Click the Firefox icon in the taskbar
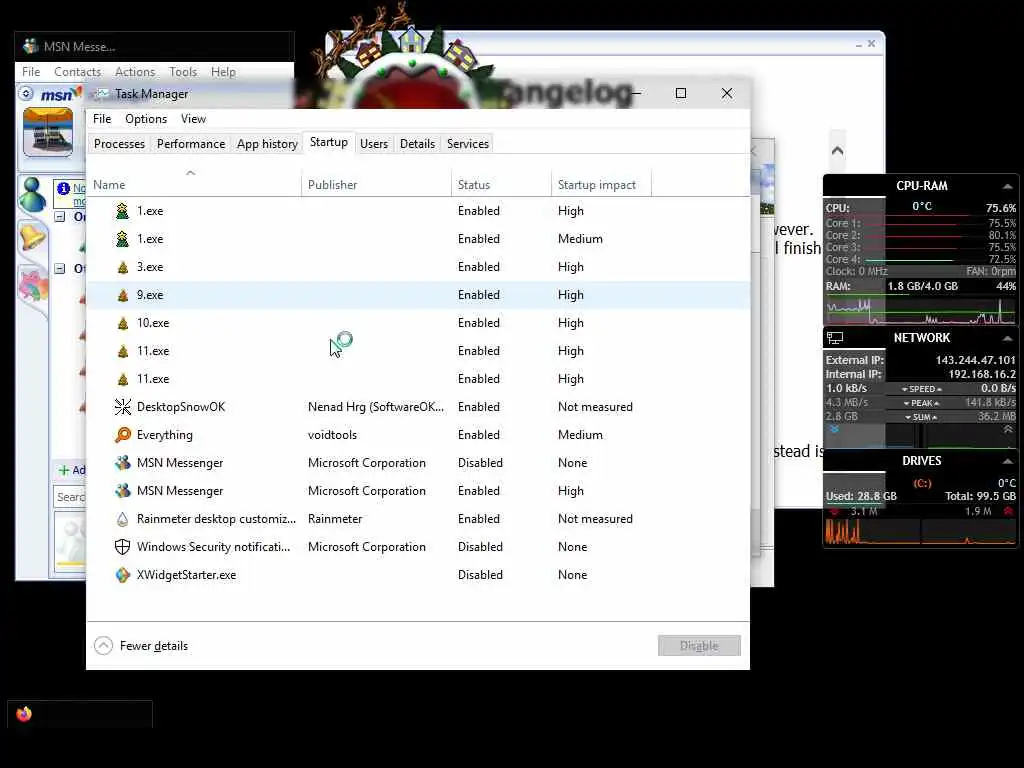This screenshot has width=1024, height=768. coord(24,714)
